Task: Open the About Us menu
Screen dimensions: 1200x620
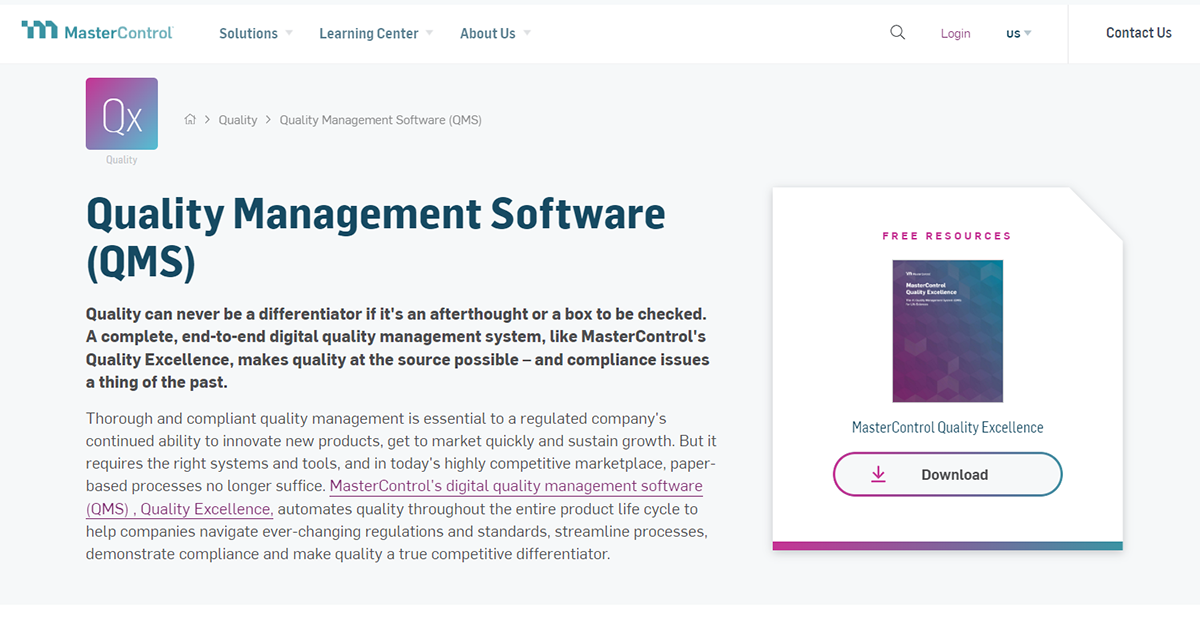Action: click(487, 33)
